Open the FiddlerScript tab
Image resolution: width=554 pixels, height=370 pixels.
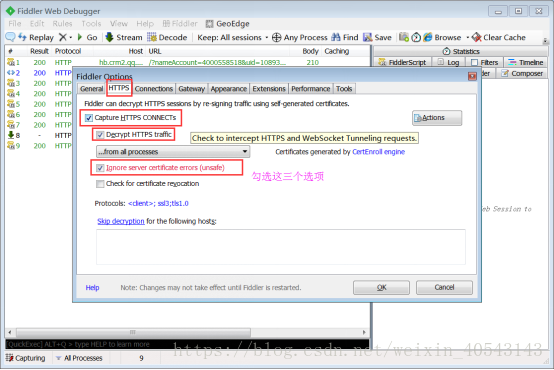(402, 62)
